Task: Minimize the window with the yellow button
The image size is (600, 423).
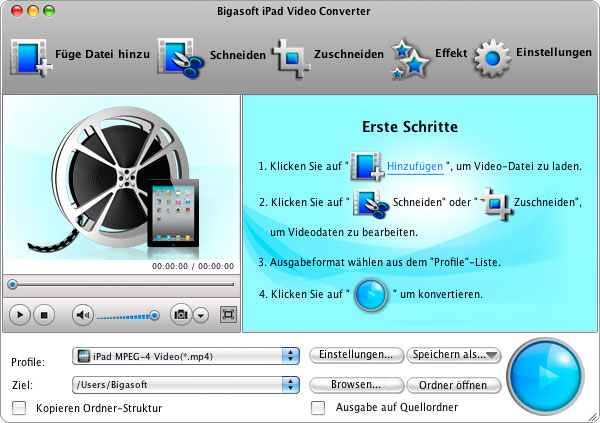Action: [33, 11]
